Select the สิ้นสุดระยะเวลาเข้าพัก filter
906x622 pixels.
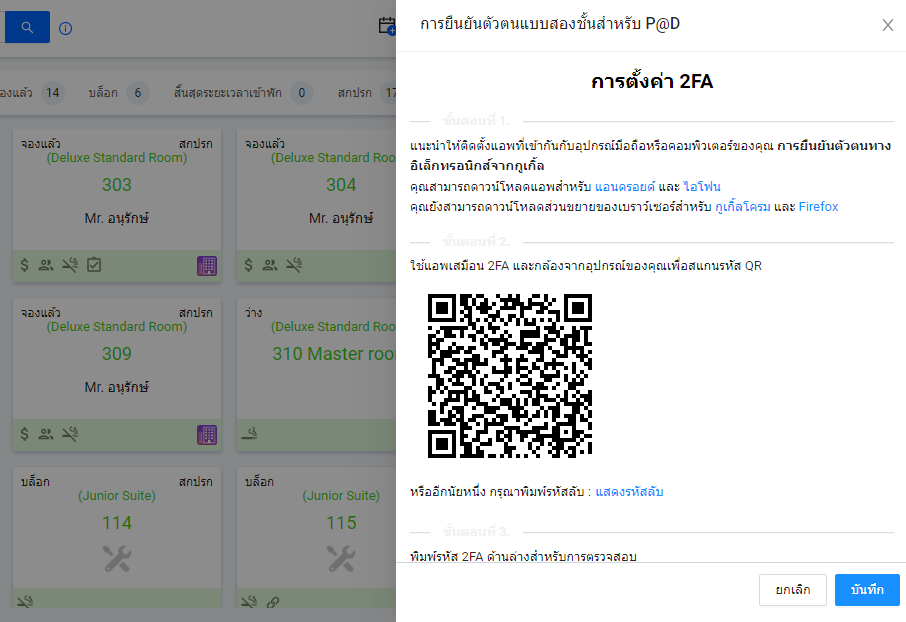click(243, 92)
